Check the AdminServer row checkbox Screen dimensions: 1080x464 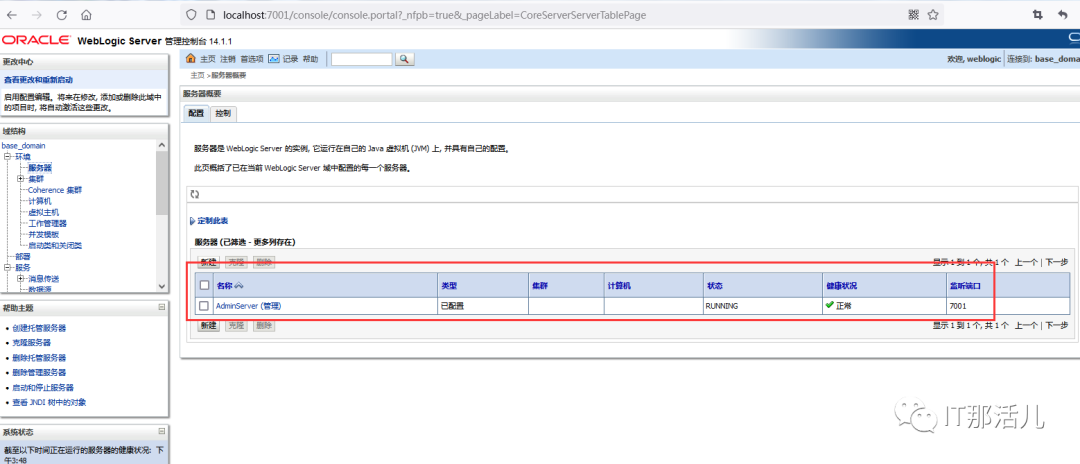click(x=204, y=306)
